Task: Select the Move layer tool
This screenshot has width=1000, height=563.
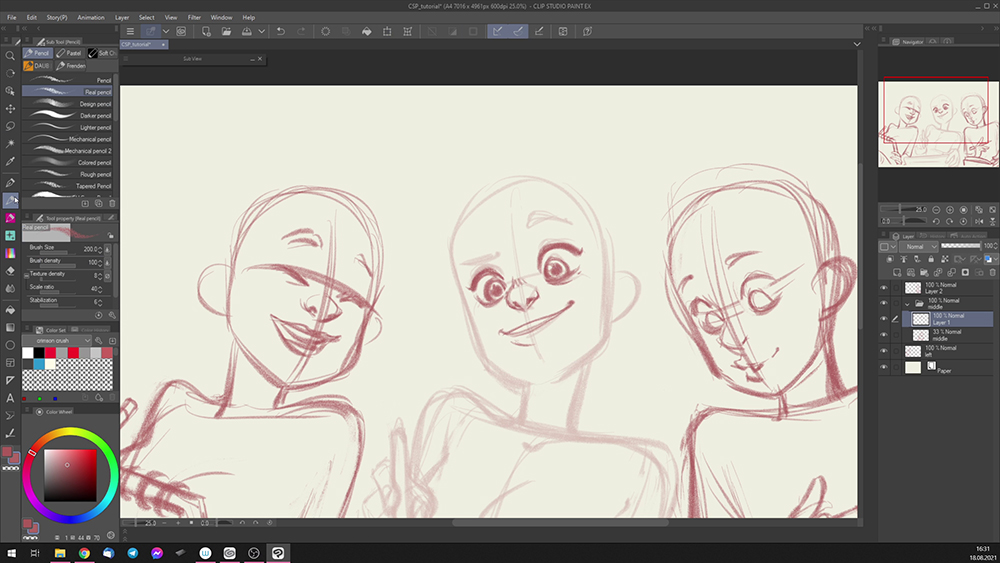Action: click(x=11, y=108)
